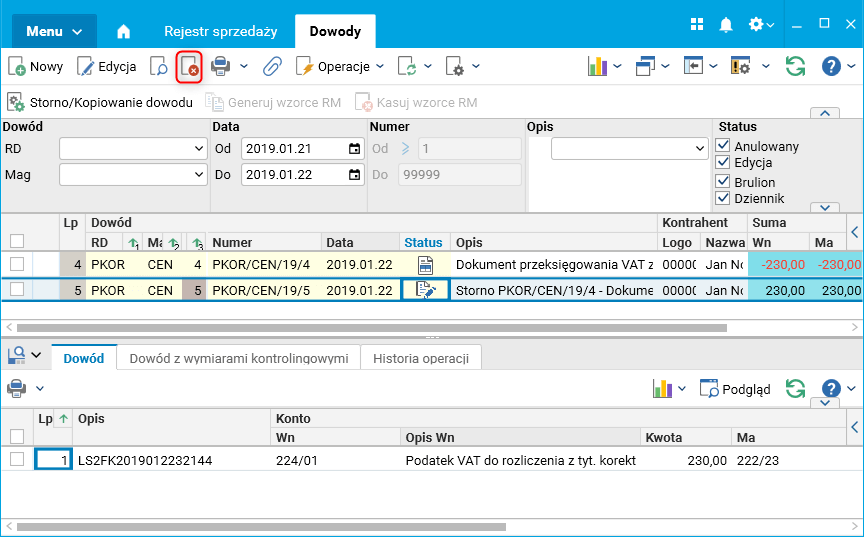The width and height of the screenshot is (864, 537).
Task: Click the cascading windows icon
Action: pyautogui.click(x=645, y=67)
